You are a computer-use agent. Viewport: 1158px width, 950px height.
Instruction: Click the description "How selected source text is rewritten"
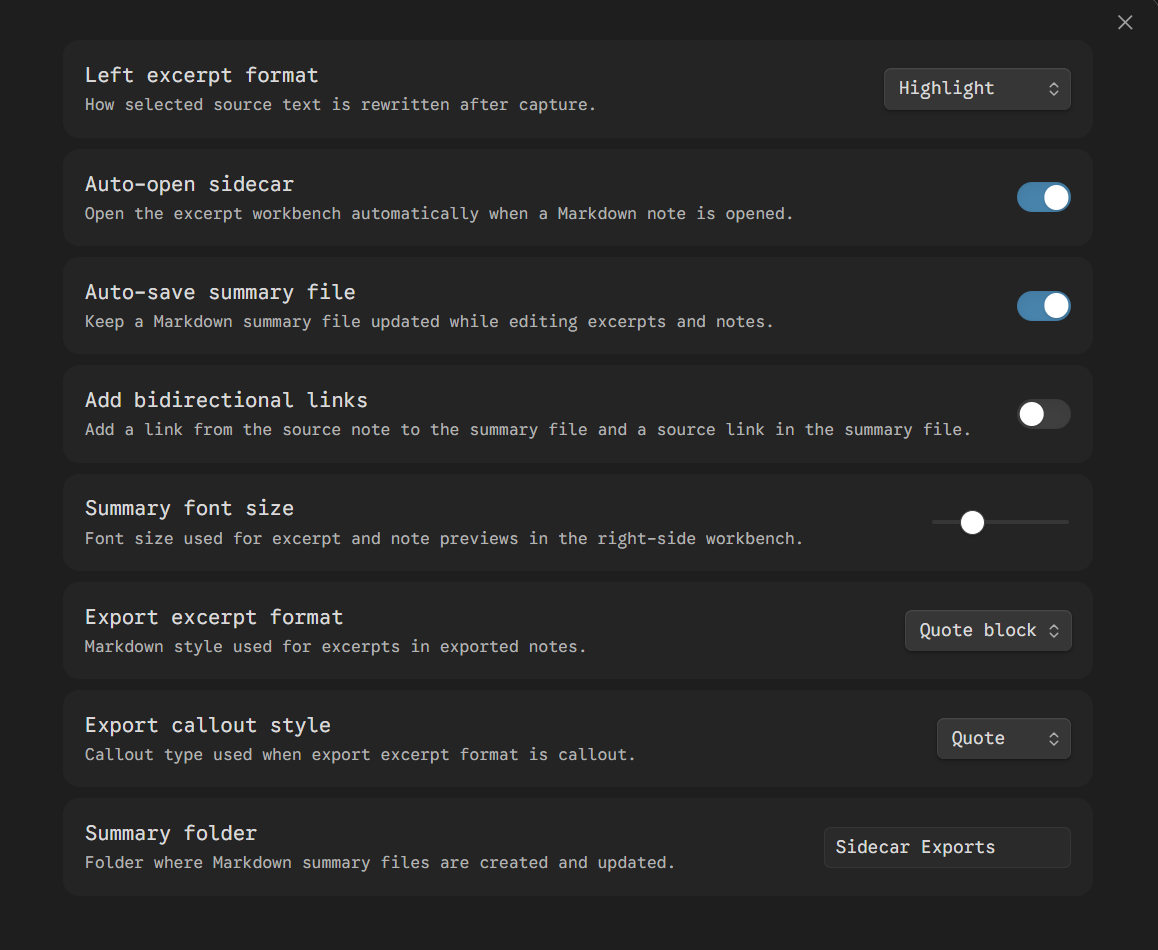340,104
